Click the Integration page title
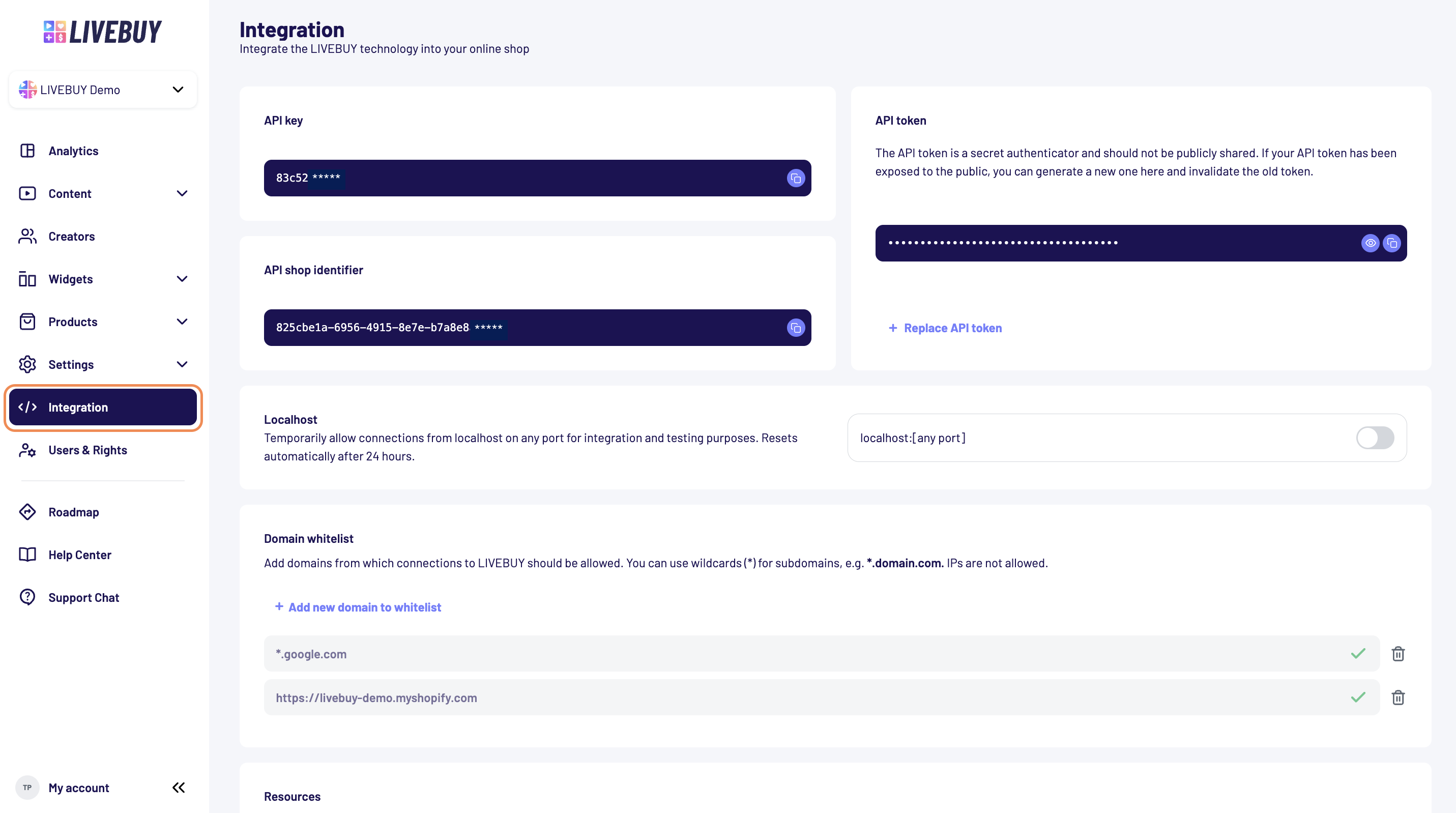The width and height of the screenshot is (1456, 813). pos(292,30)
